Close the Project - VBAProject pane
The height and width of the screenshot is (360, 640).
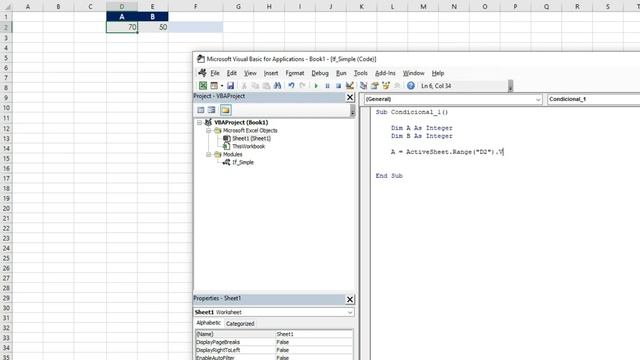click(x=350, y=97)
